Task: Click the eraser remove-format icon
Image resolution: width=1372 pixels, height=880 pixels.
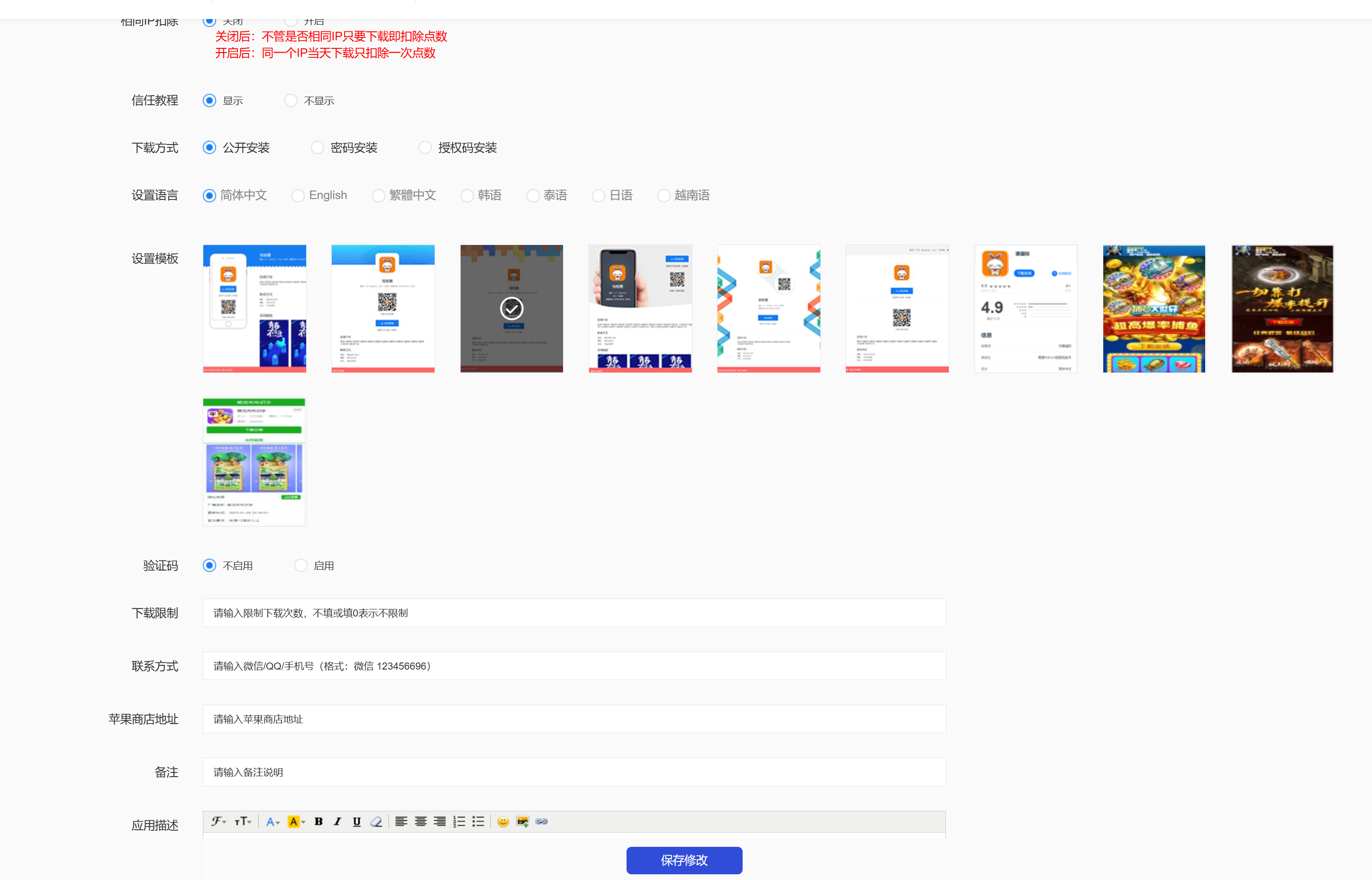Action: (x=376, y=822)
